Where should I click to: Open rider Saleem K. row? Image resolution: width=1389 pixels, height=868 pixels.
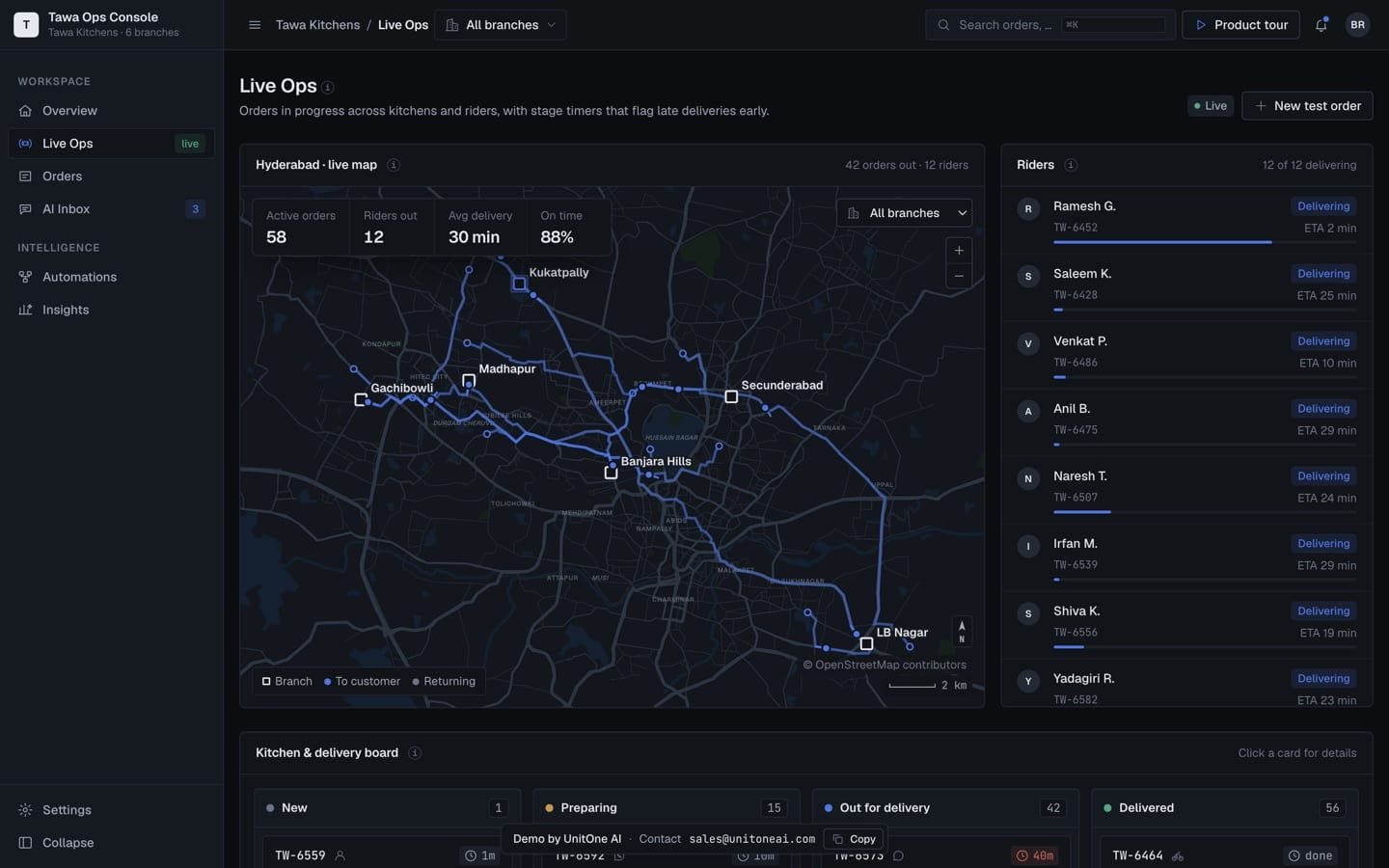click(x=1186, y=287)
